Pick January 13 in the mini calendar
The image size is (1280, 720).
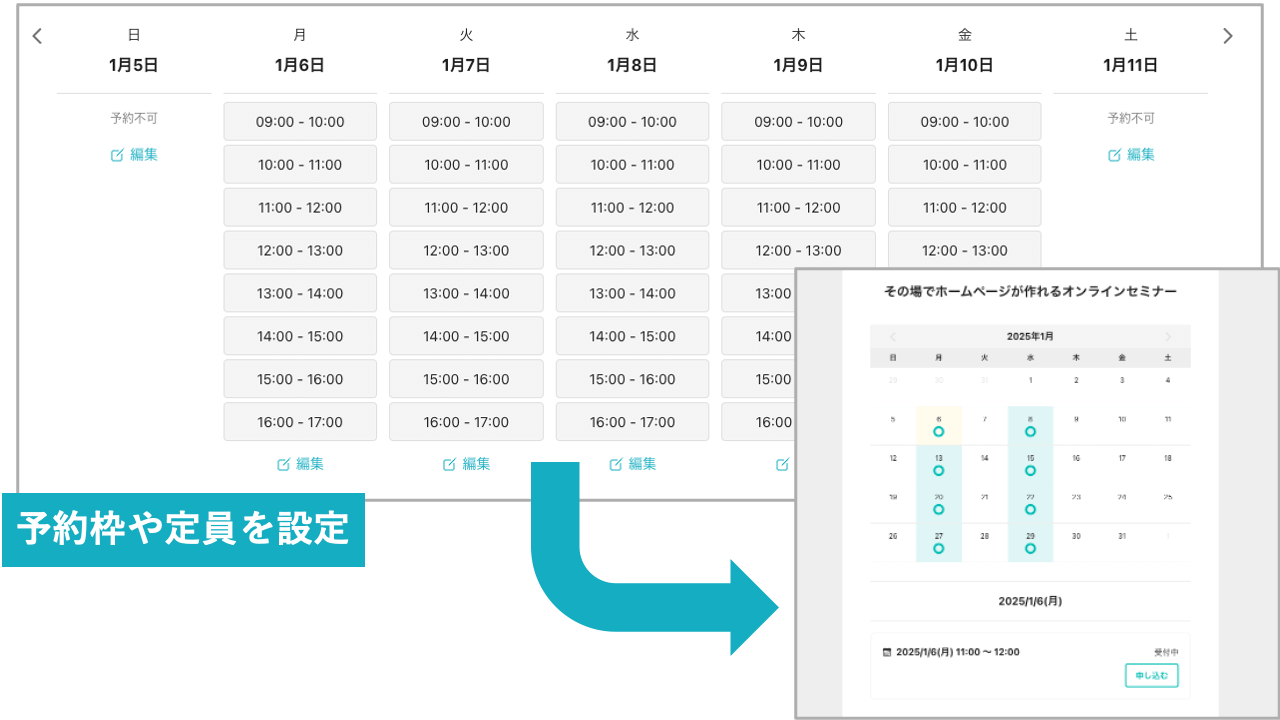(938, 464)
